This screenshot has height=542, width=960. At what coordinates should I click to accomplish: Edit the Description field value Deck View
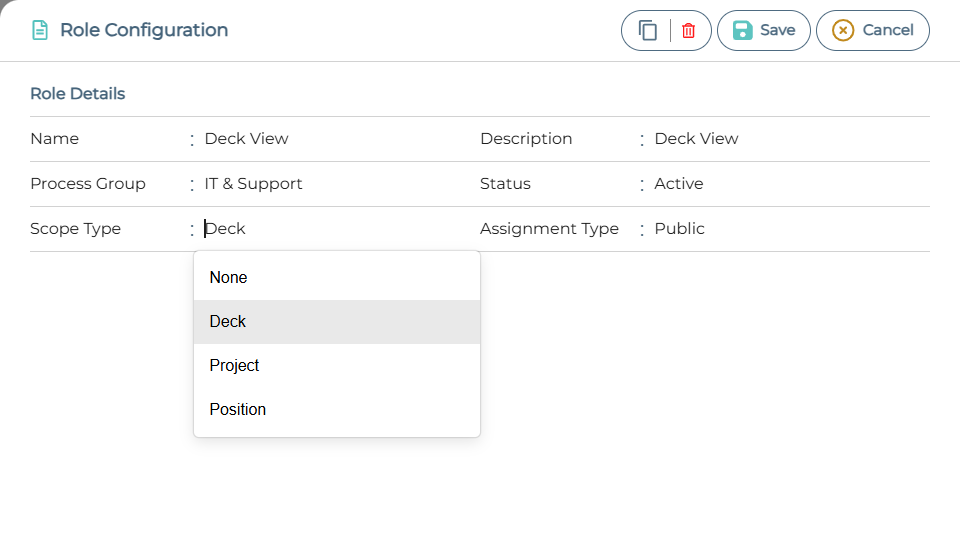[696, 139]
